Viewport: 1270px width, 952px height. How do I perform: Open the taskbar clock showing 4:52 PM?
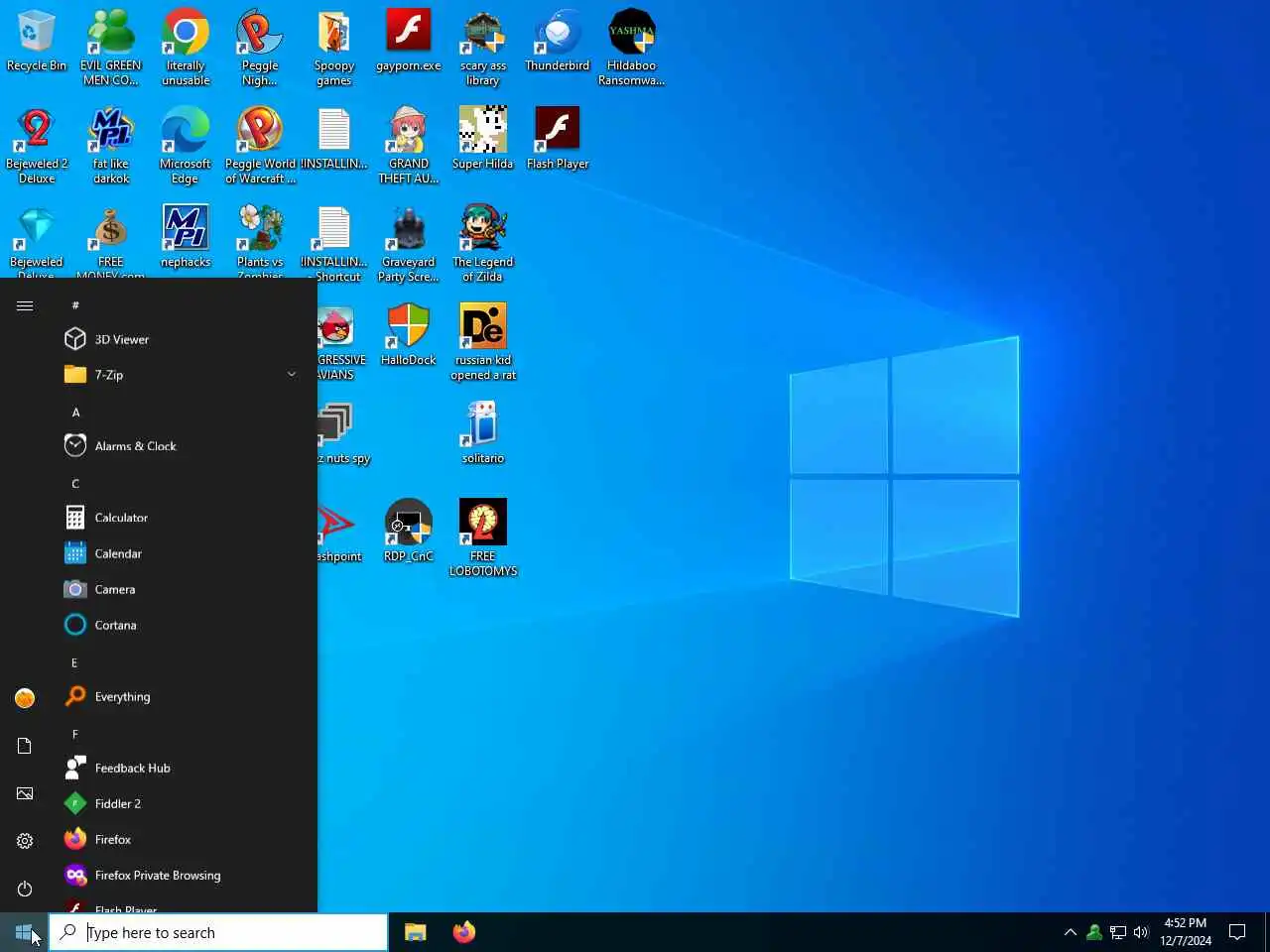pos(1186,932)
